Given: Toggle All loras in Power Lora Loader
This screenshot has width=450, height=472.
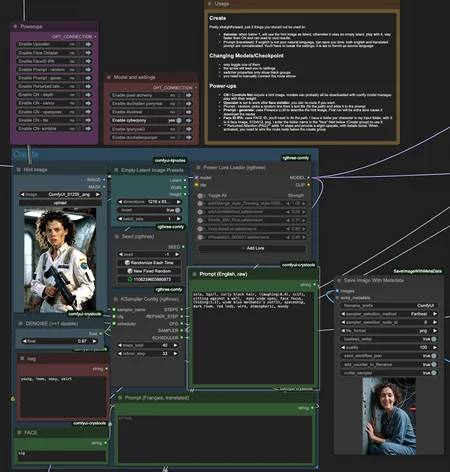Looking at the screenshot, I should tap(201, 196).
